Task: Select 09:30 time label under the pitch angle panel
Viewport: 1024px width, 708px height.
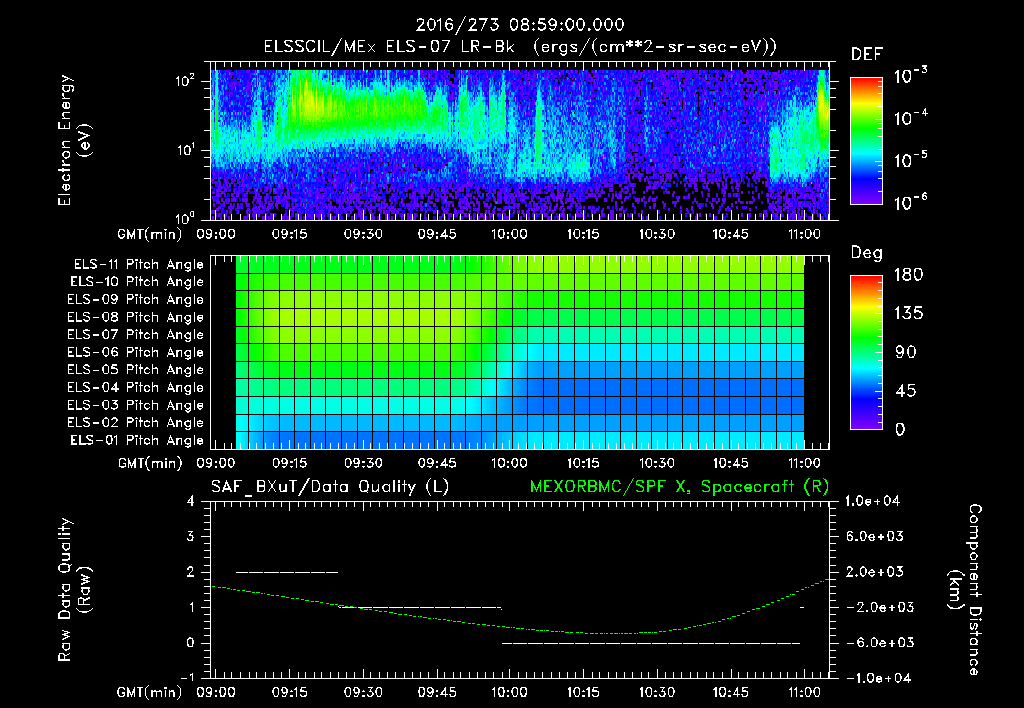Action: [363, 463]
